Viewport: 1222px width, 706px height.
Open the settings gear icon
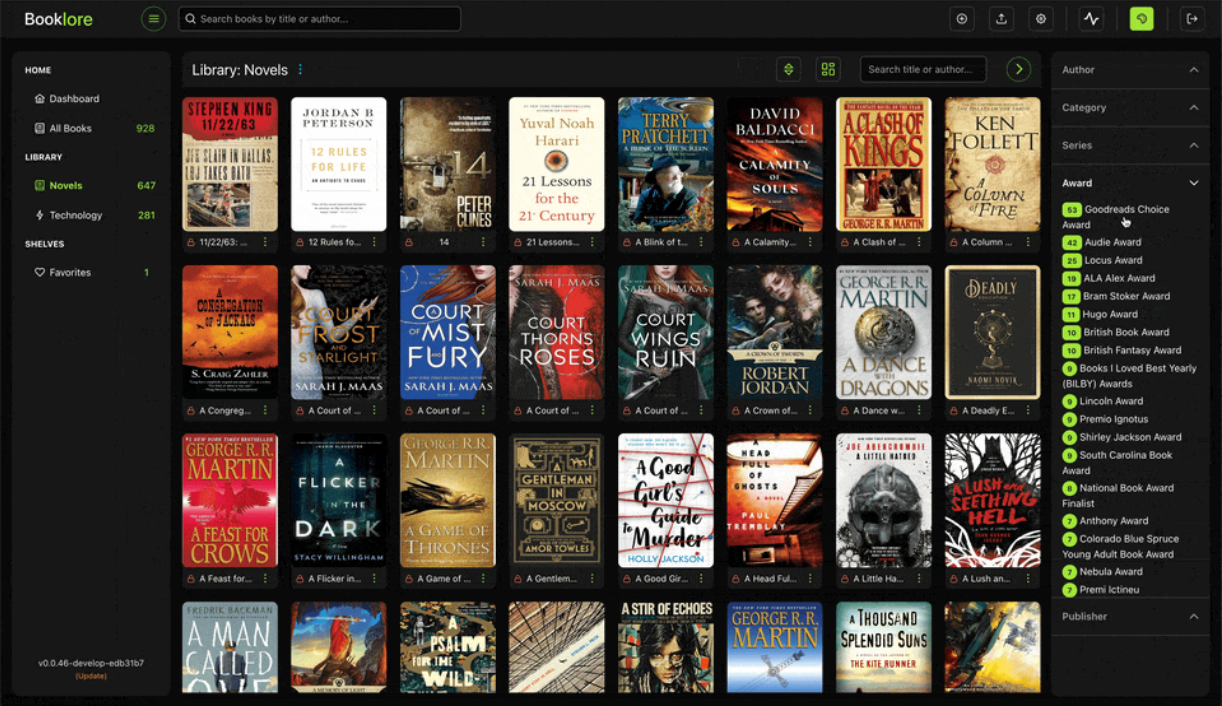coord(1040,19)
